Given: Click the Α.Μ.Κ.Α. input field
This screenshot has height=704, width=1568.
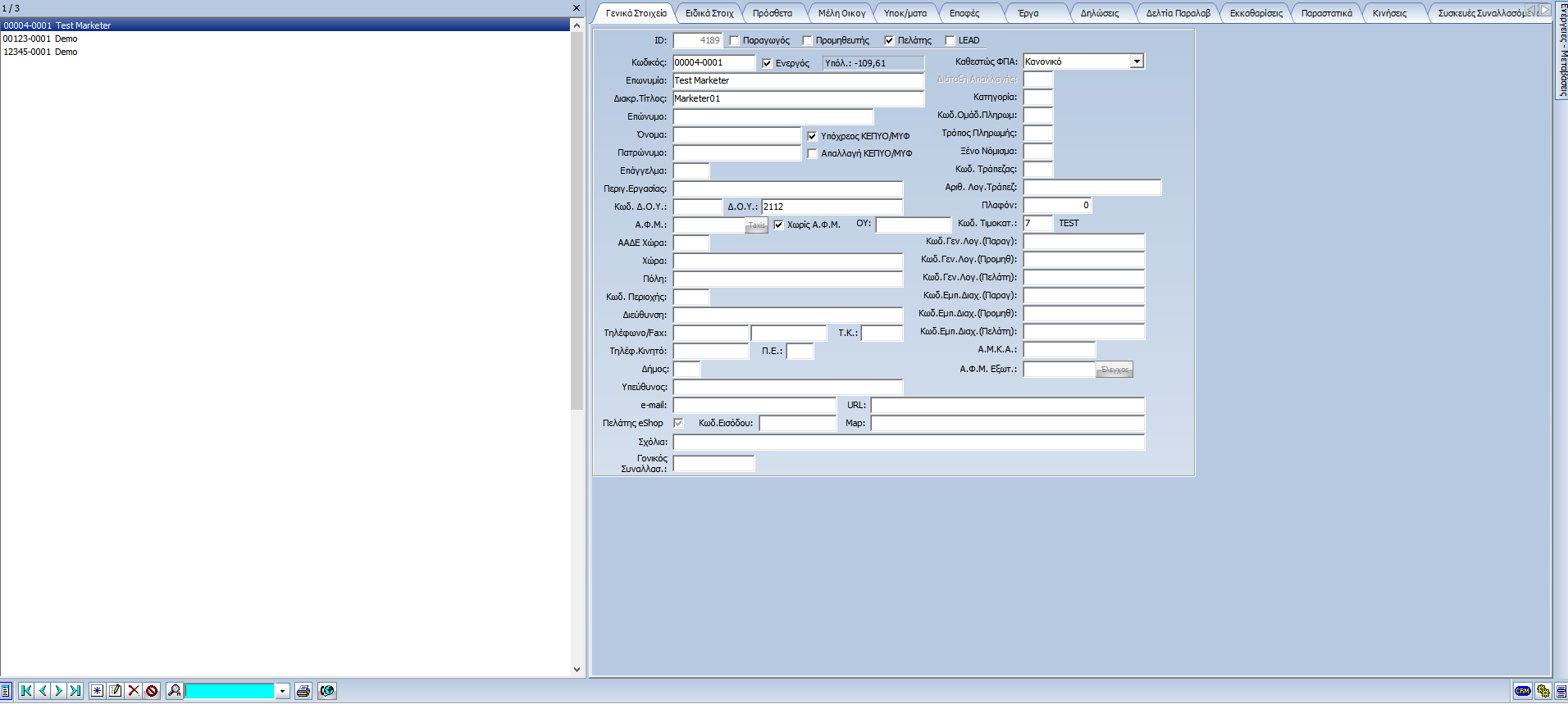Looking at the screenshot, I should pos(1059,349).
